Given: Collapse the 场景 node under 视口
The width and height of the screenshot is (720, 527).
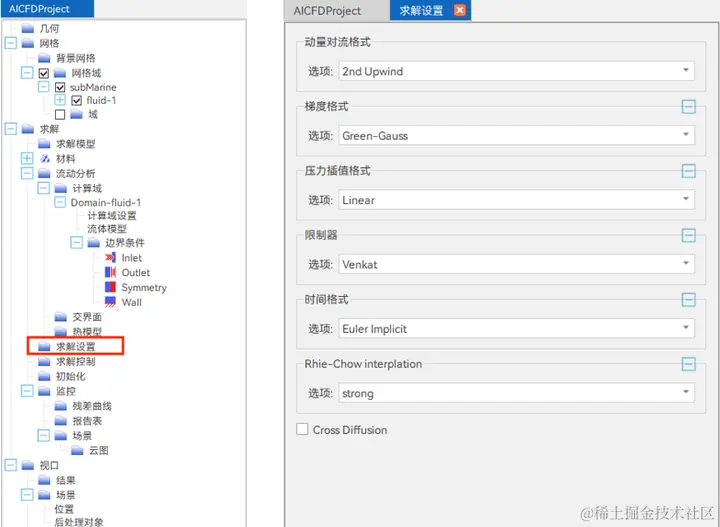Looking at the screenshot, I should coord(27,494).
